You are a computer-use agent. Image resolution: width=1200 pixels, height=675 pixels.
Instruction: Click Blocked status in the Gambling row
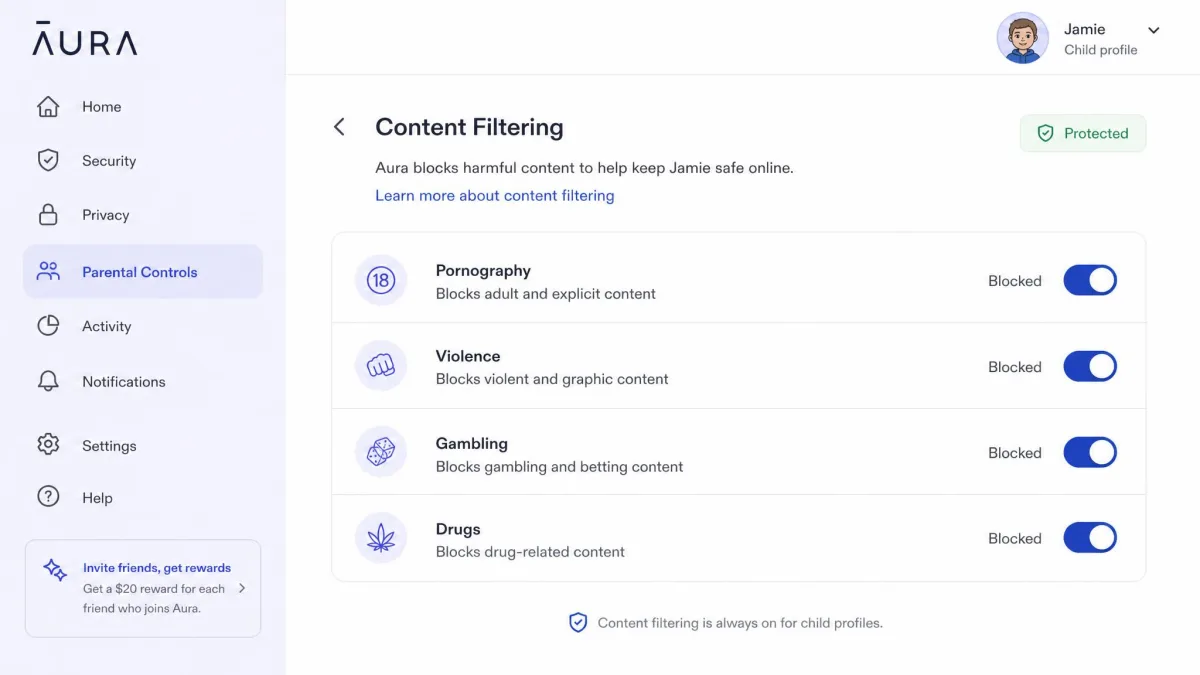coord(1015,453)
